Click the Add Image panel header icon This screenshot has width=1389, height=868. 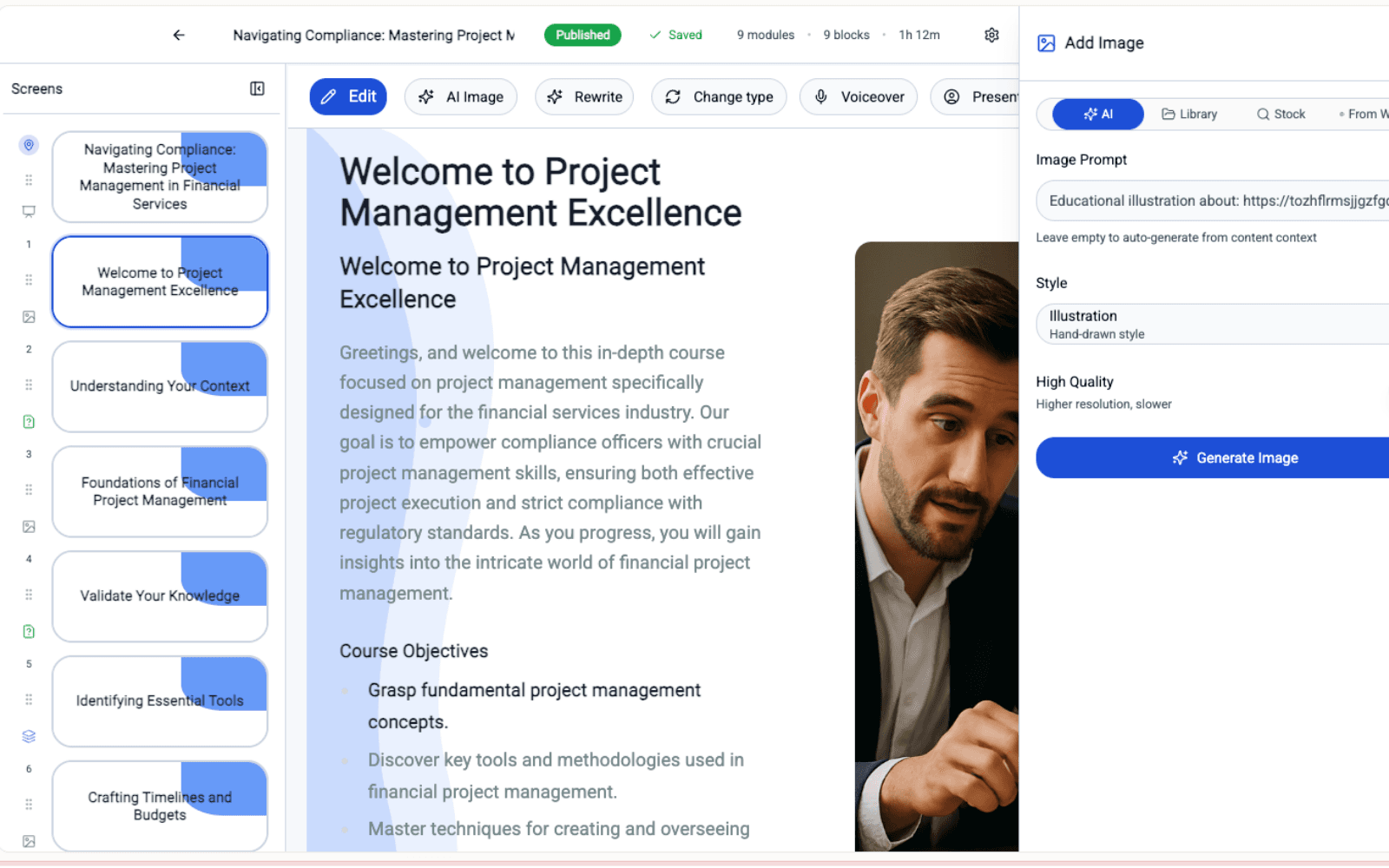pos(1046,43)
